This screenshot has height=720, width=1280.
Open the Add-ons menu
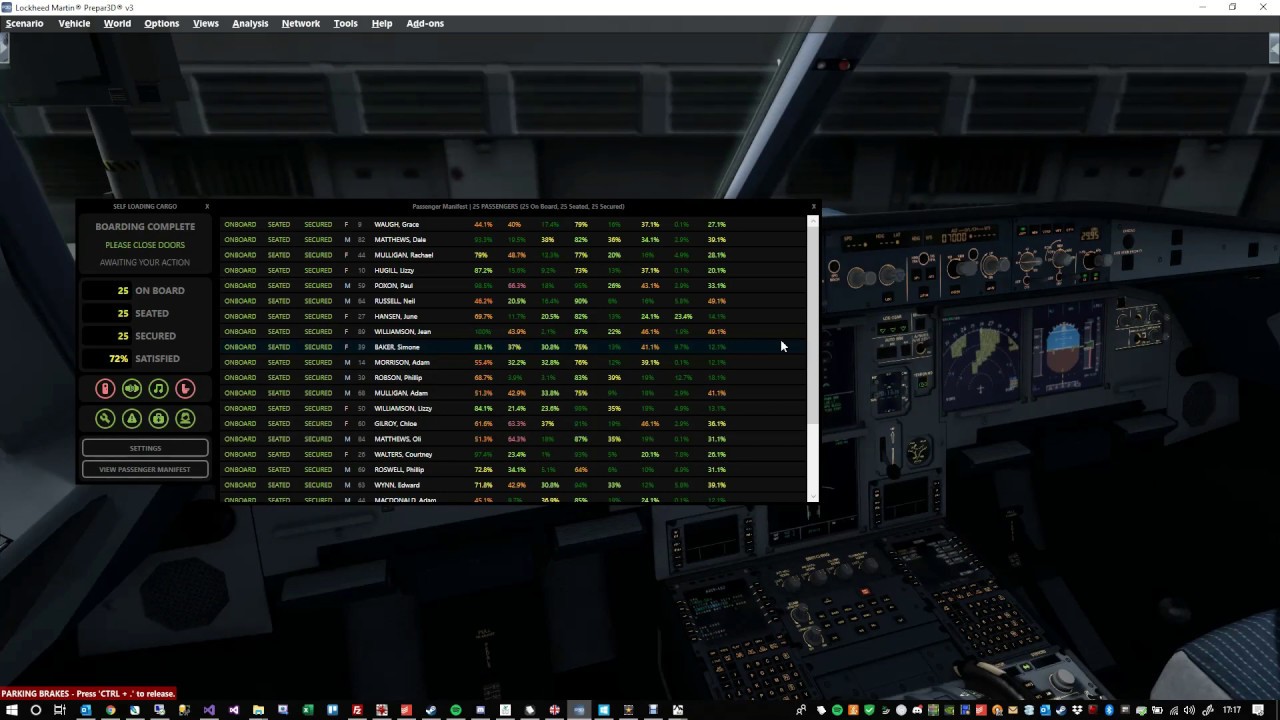425,23
